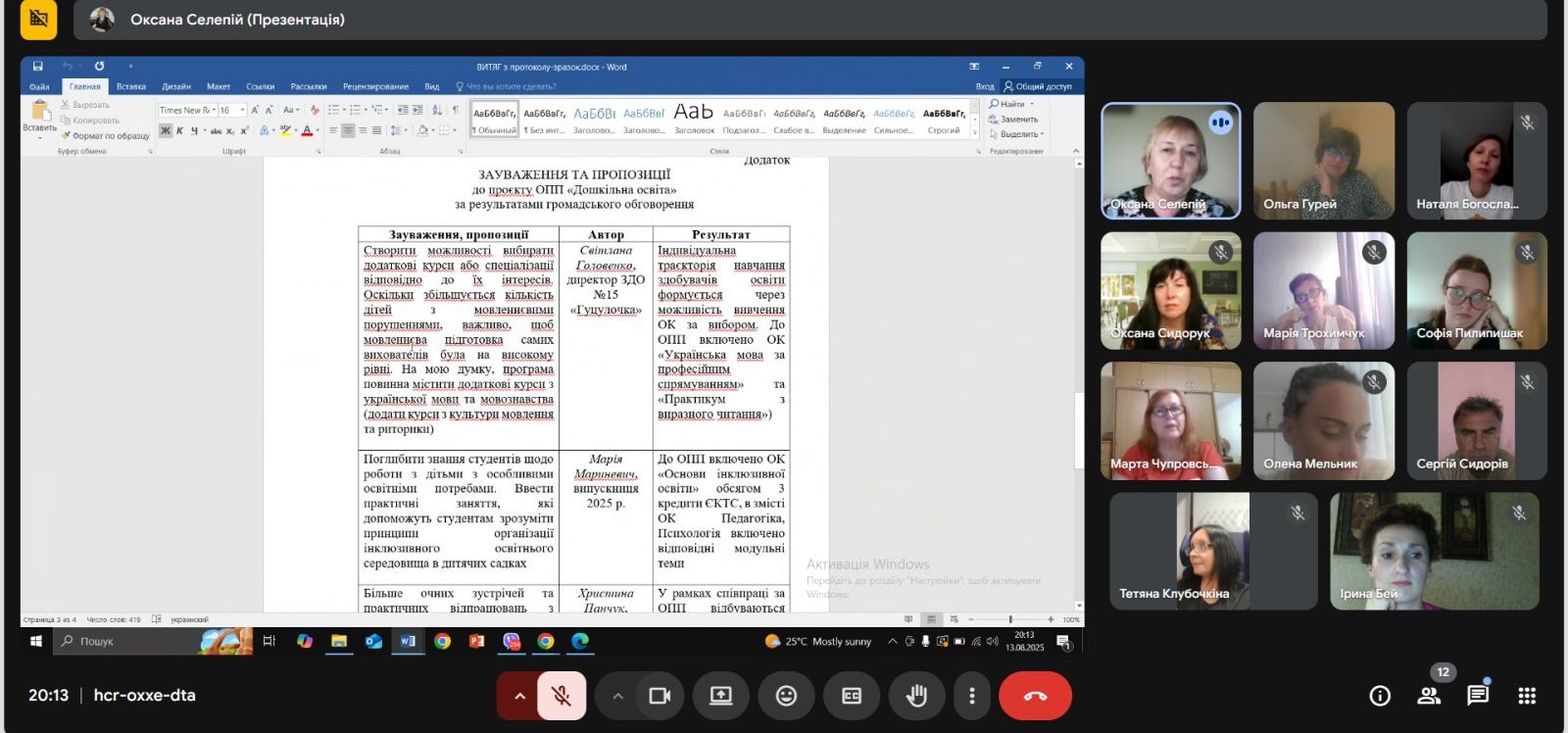Image resolution: width=1568 pixels, height=733 pixels.
Task: Select Ірина Бей video tile
Action: [x=1435, y=551]
